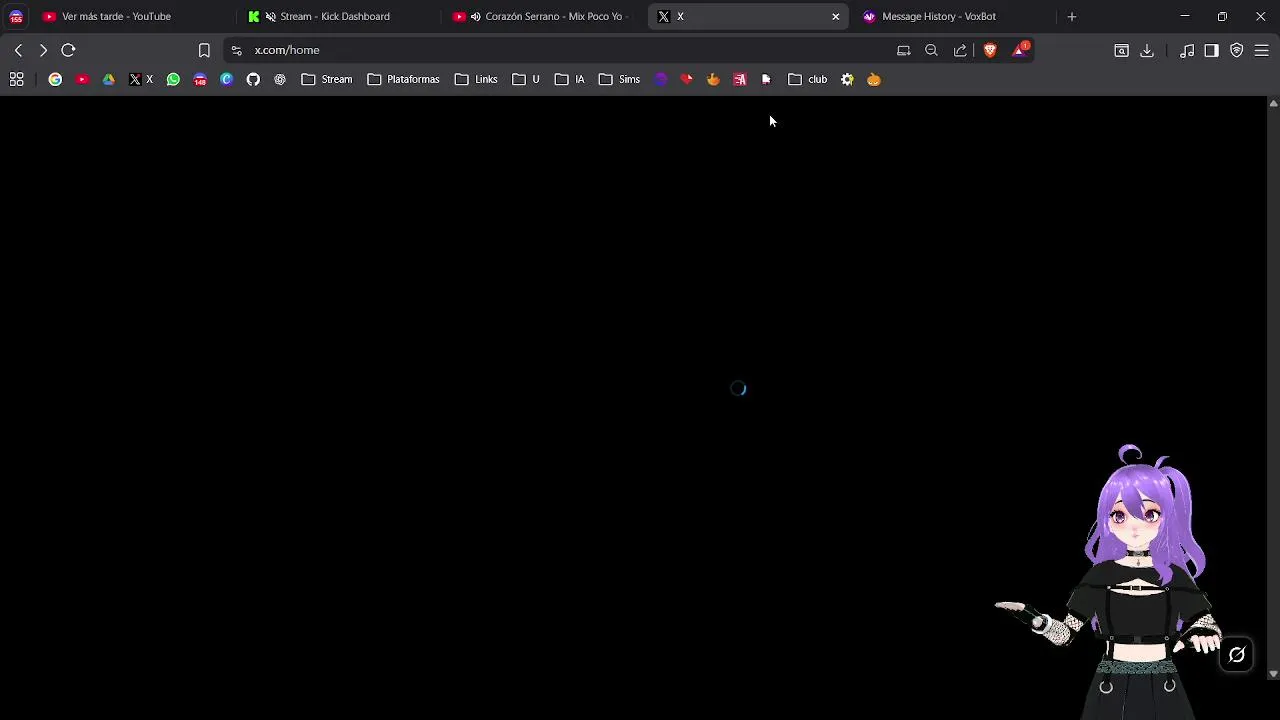
Task: Click the scrollbar down arrow
Action: click(1273, 674)
